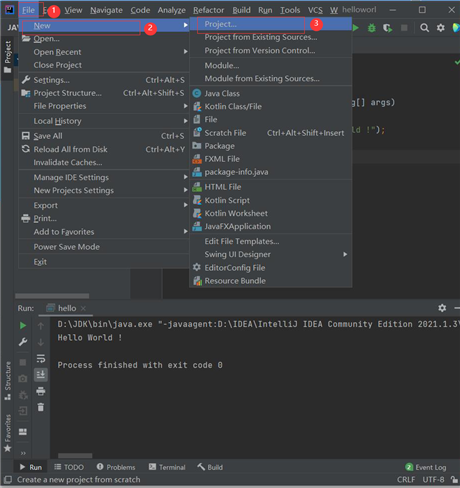Open the Terminal tool window button

pos(167,467)
